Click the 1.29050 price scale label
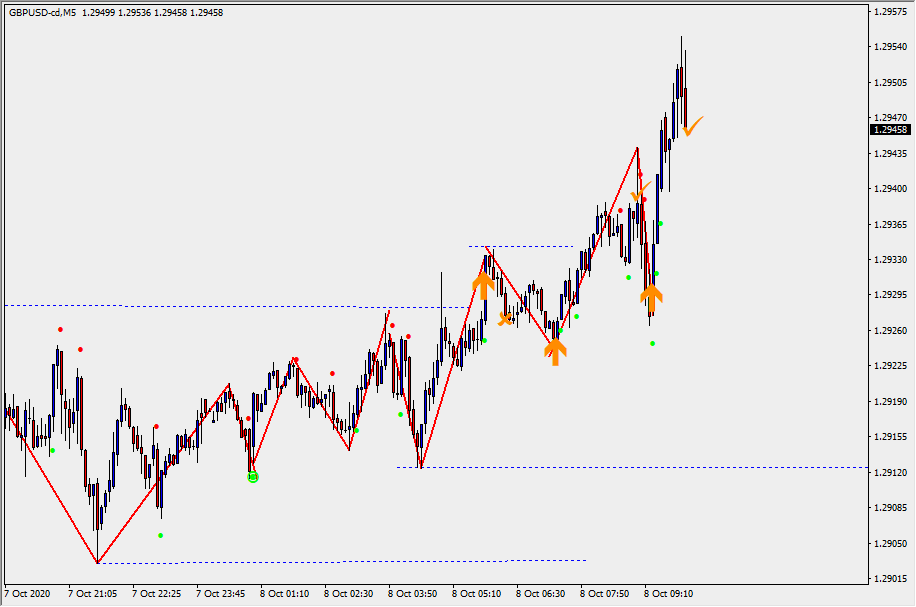 tap(890, 543)
